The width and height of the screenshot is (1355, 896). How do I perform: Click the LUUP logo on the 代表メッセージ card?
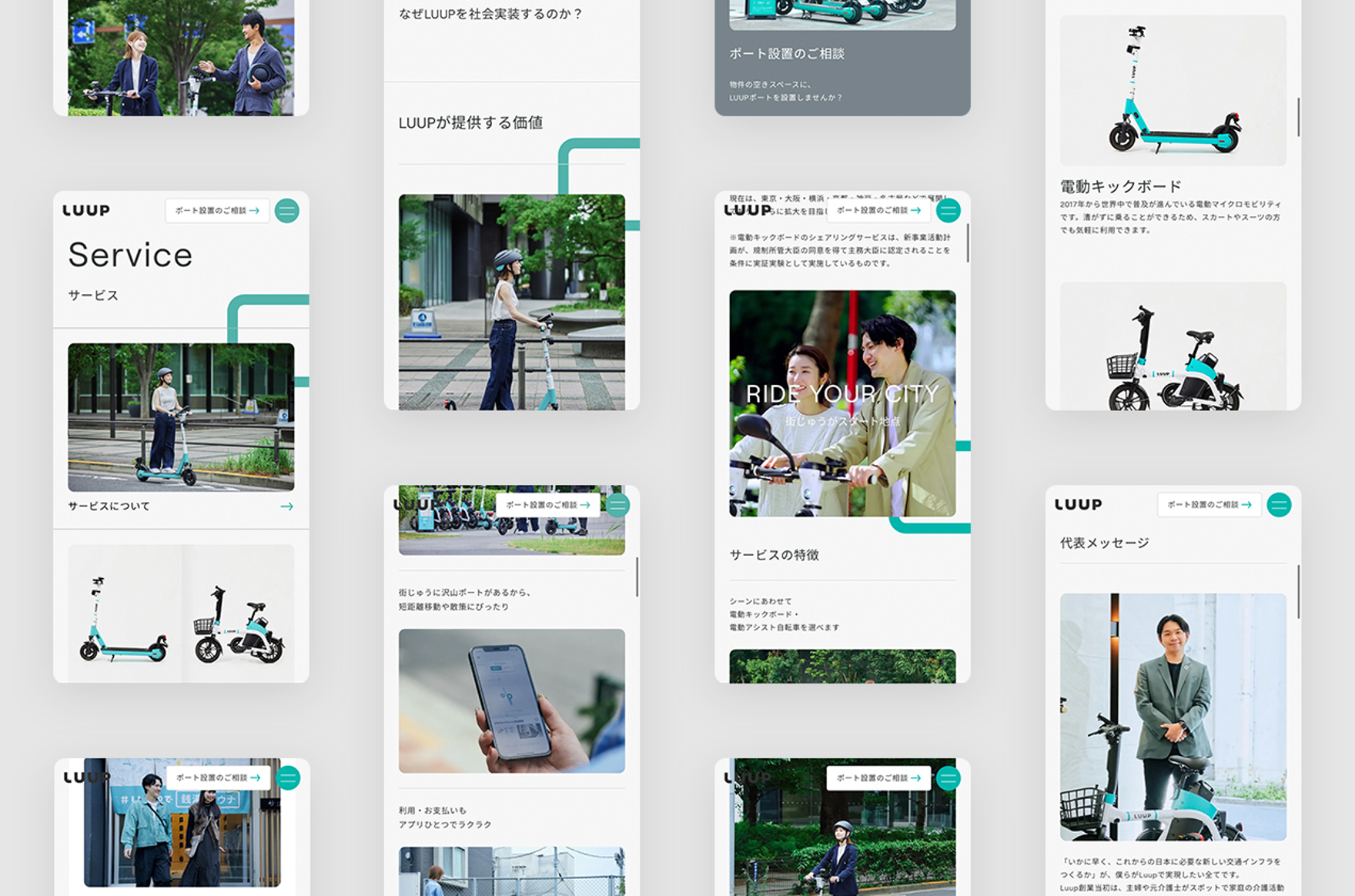[x=1078, y=505]
